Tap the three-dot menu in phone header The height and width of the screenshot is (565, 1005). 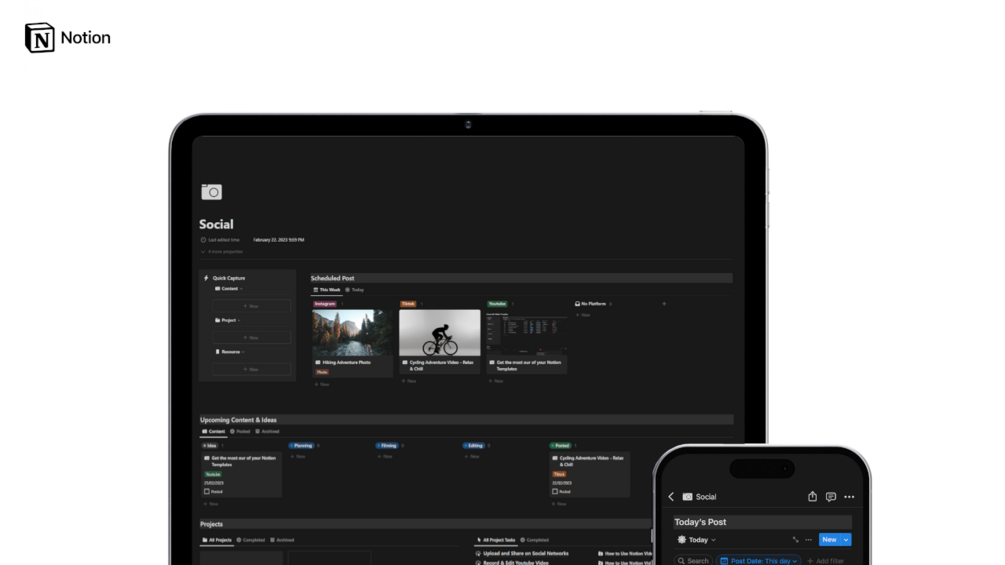[x=849, y=496]
